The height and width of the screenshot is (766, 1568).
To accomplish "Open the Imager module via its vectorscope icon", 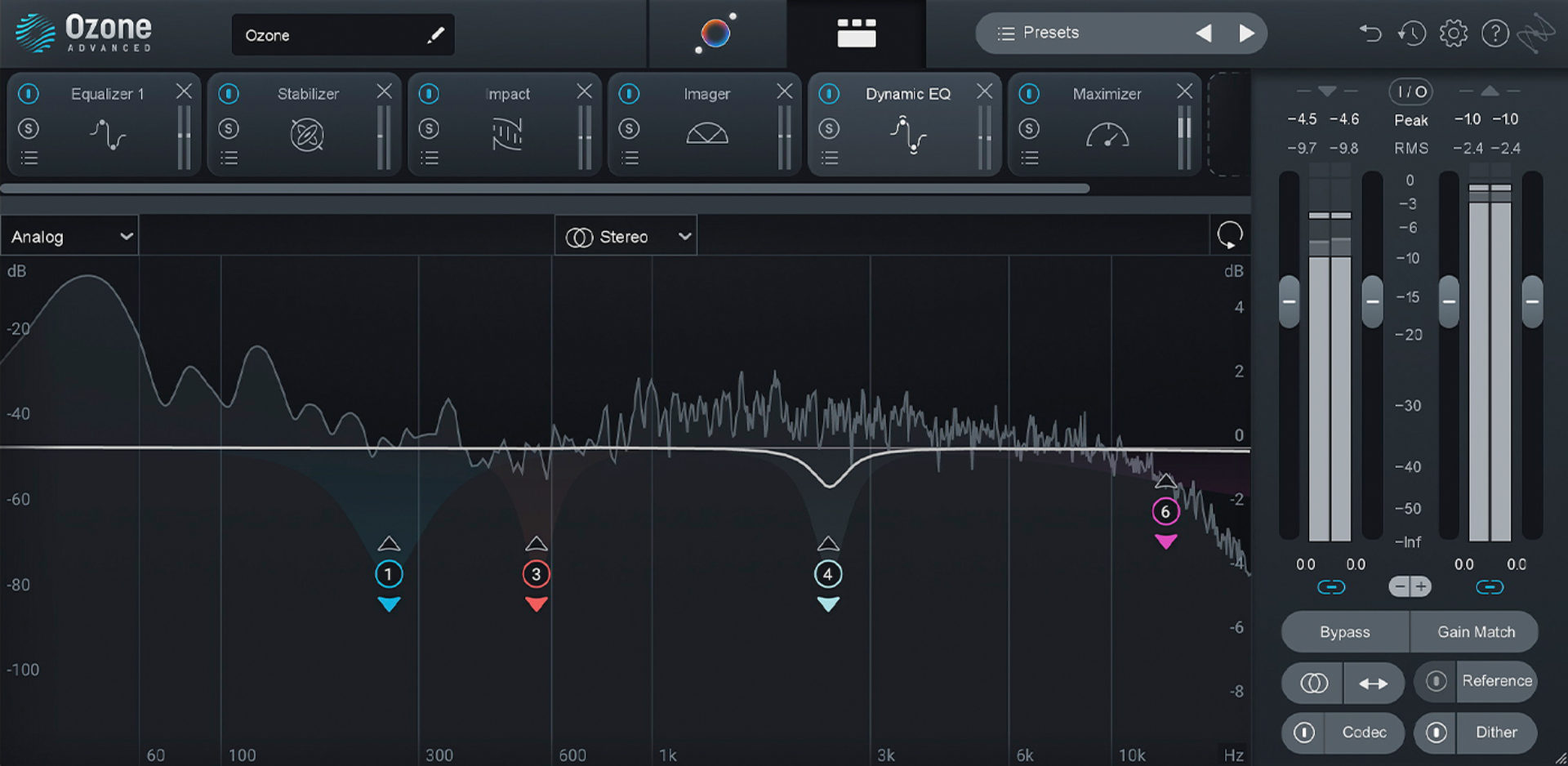I will coord(707,133).
